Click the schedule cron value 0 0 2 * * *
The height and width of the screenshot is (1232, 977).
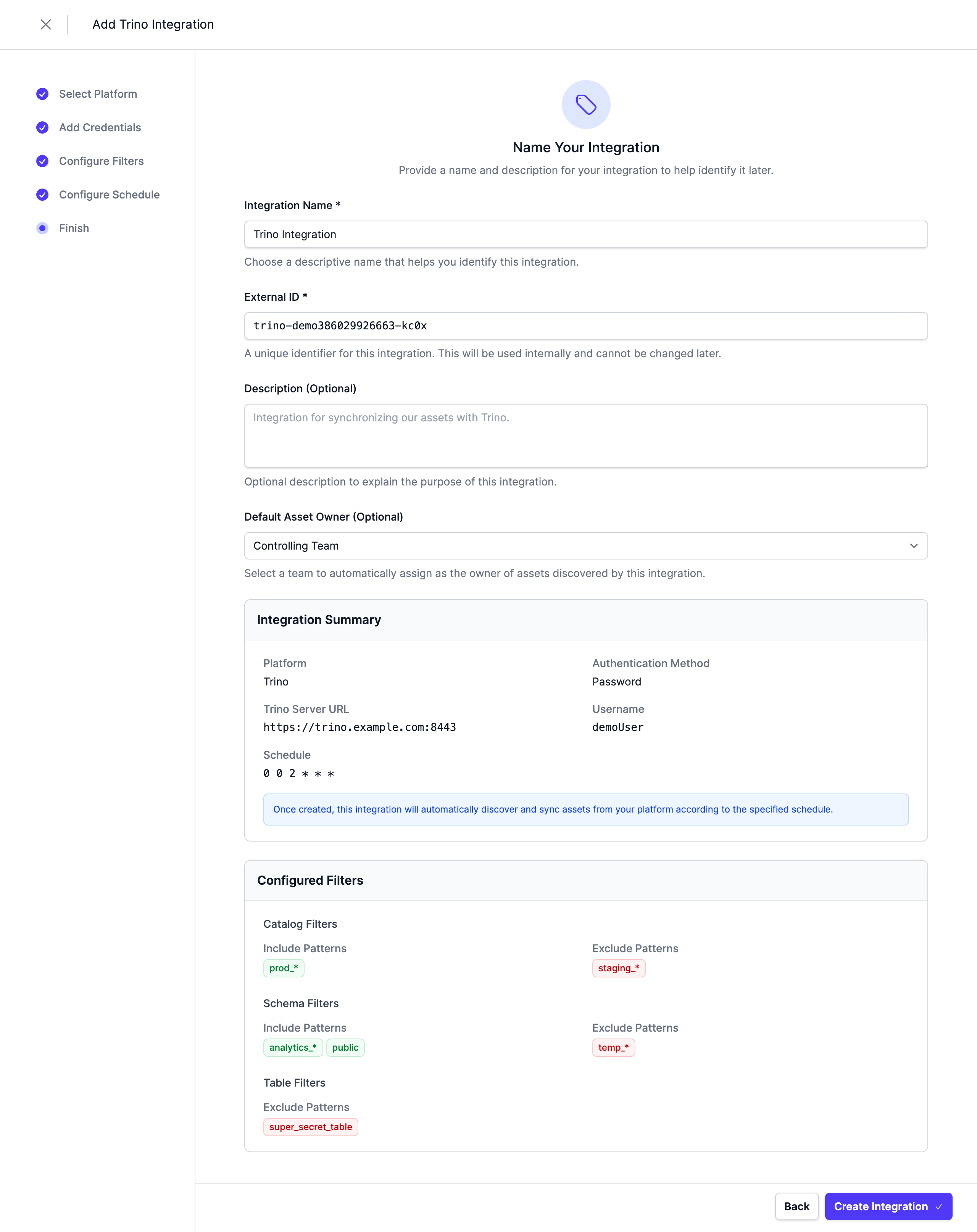click(x=299, y=773)
